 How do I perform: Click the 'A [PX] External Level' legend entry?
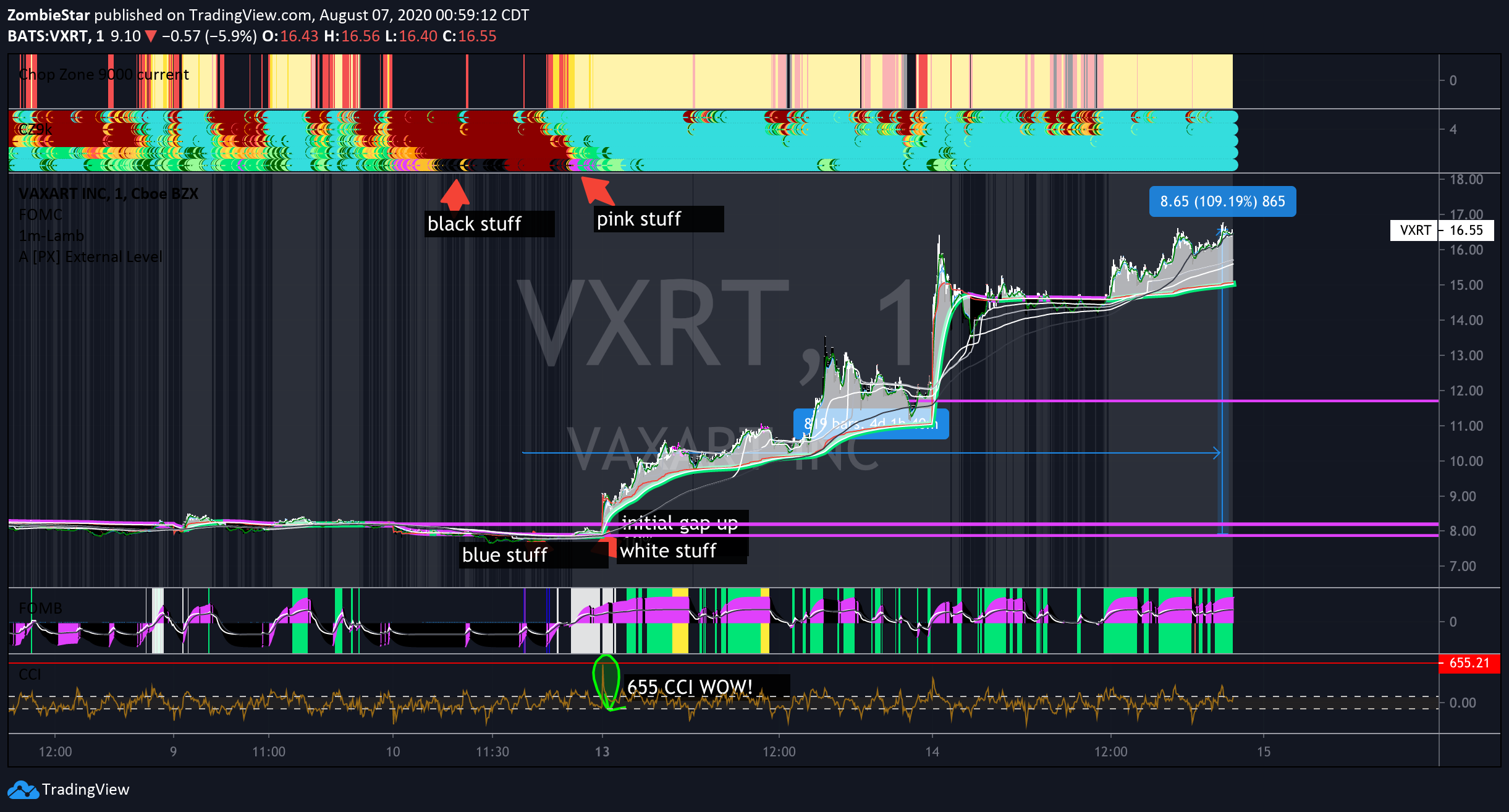tap(90, 257)
